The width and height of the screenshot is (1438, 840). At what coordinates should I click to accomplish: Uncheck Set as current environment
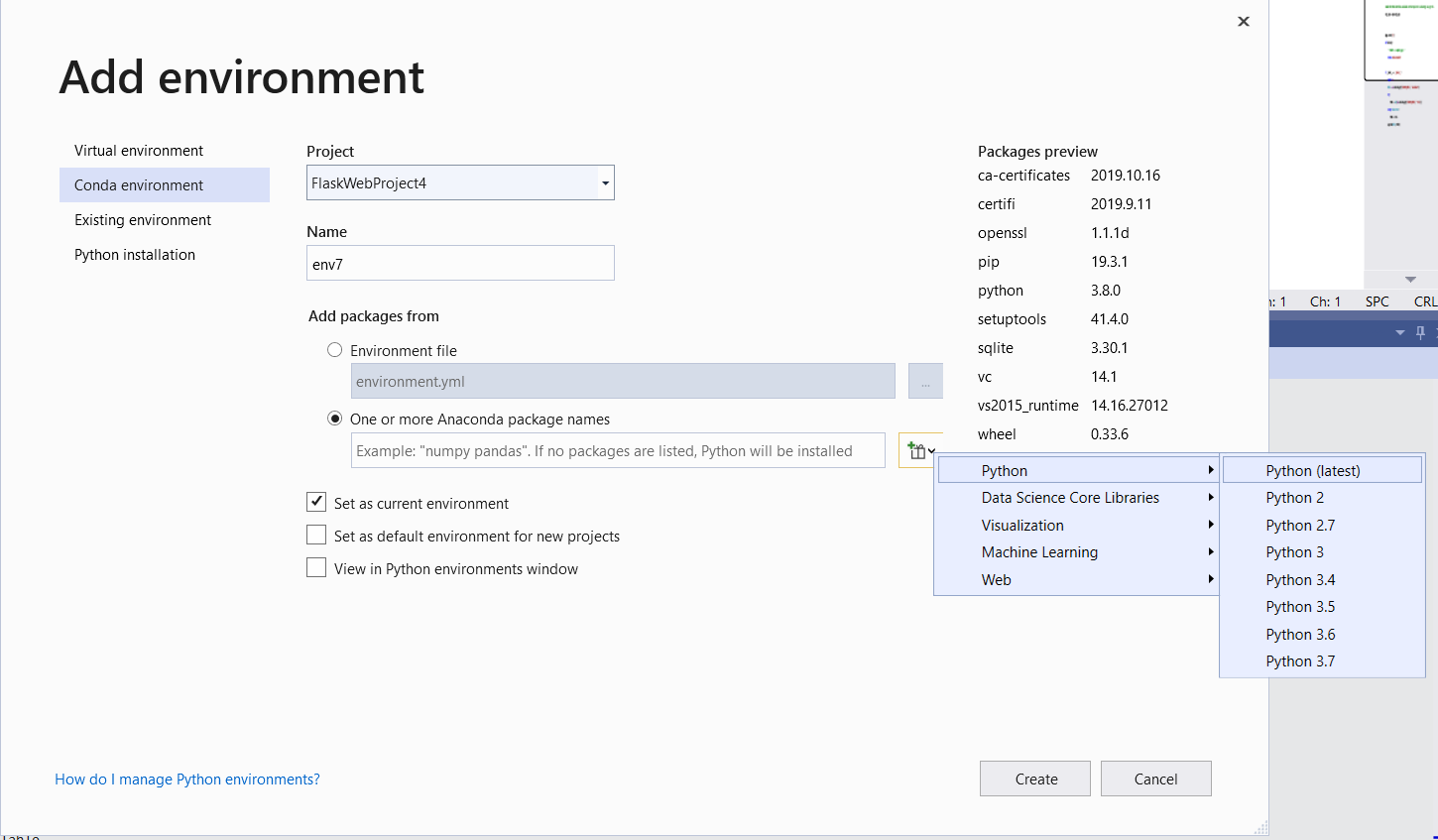pos(316,503)
